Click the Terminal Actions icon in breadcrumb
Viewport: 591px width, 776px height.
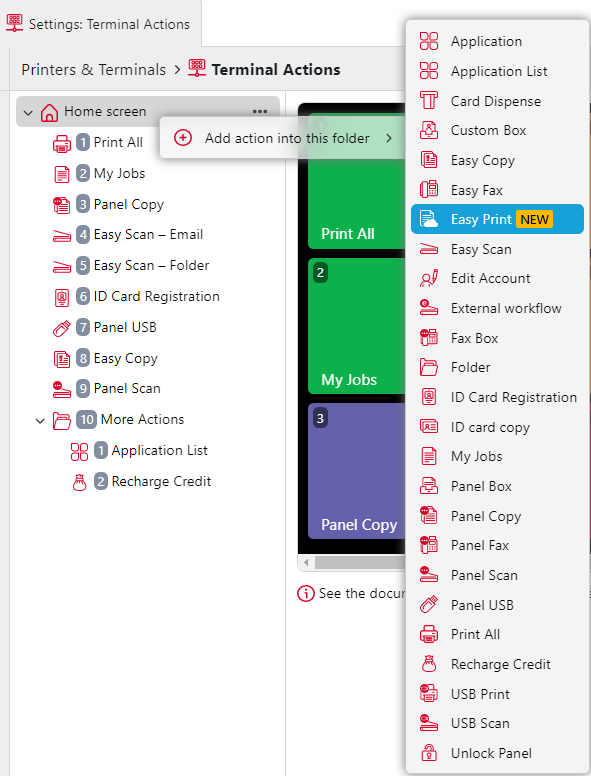tap(197, 68)
